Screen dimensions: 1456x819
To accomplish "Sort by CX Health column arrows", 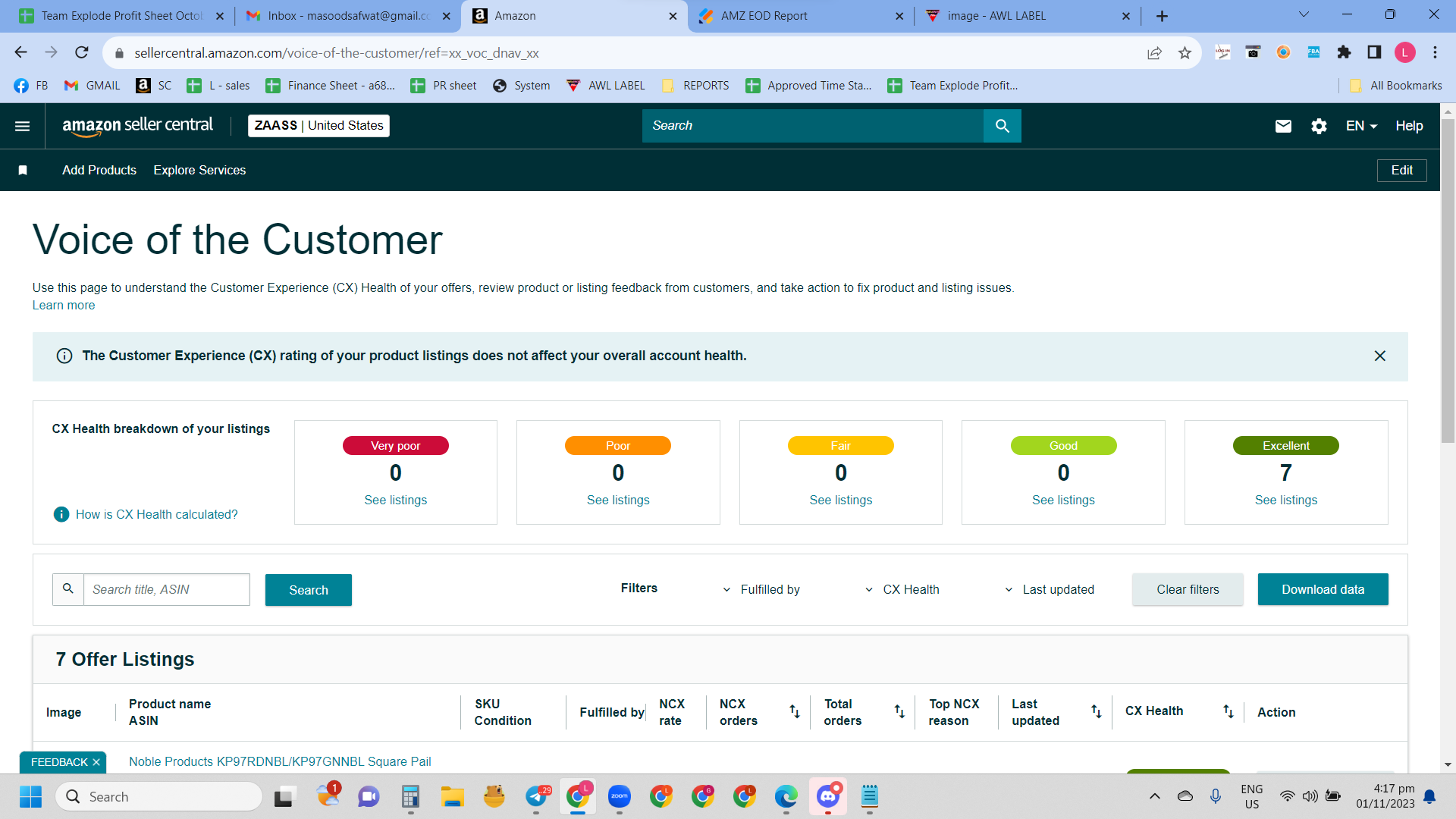I will (1228, 711).
